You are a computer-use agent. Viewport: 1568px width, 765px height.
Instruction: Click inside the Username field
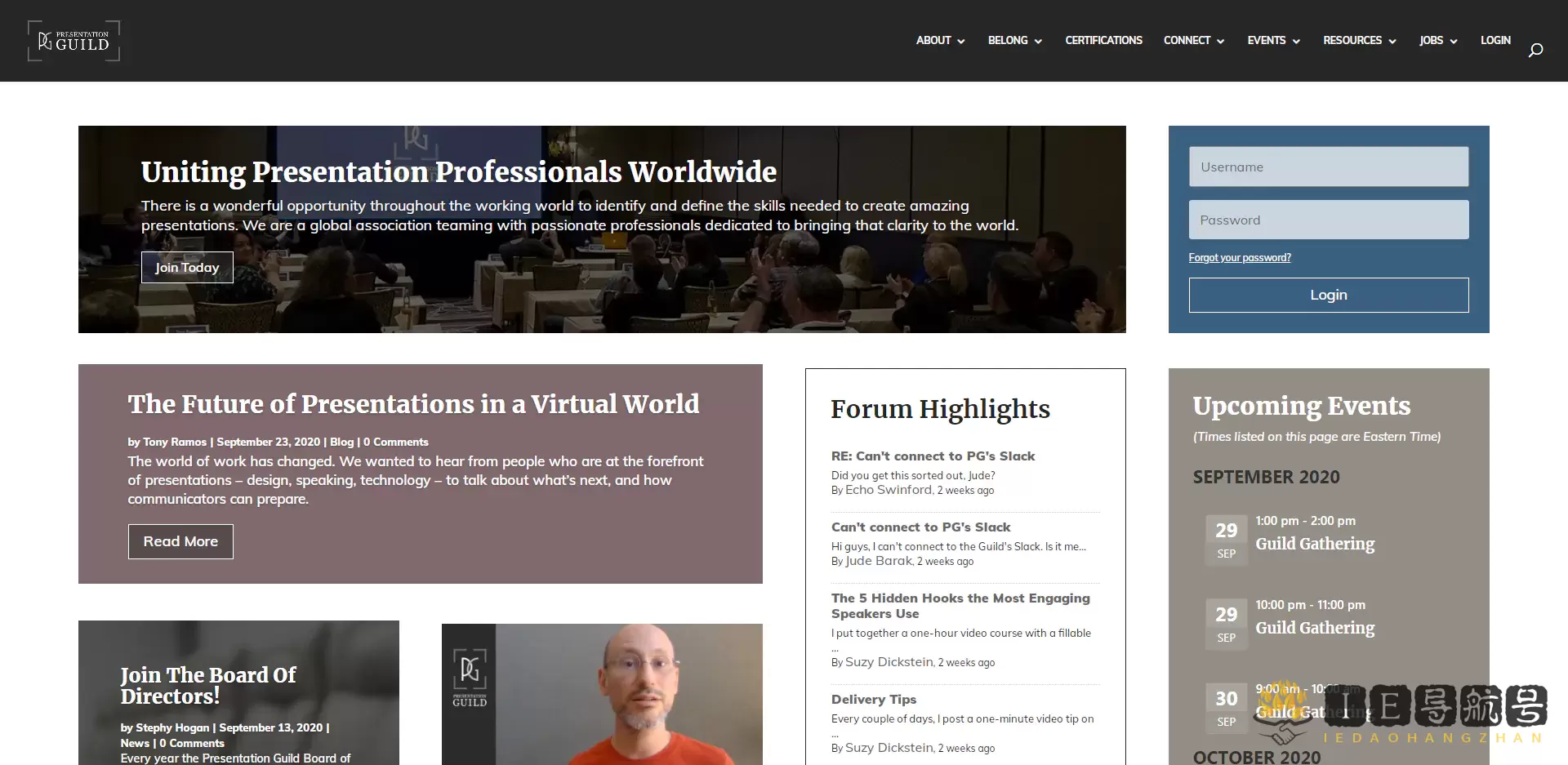point(1328,167)
